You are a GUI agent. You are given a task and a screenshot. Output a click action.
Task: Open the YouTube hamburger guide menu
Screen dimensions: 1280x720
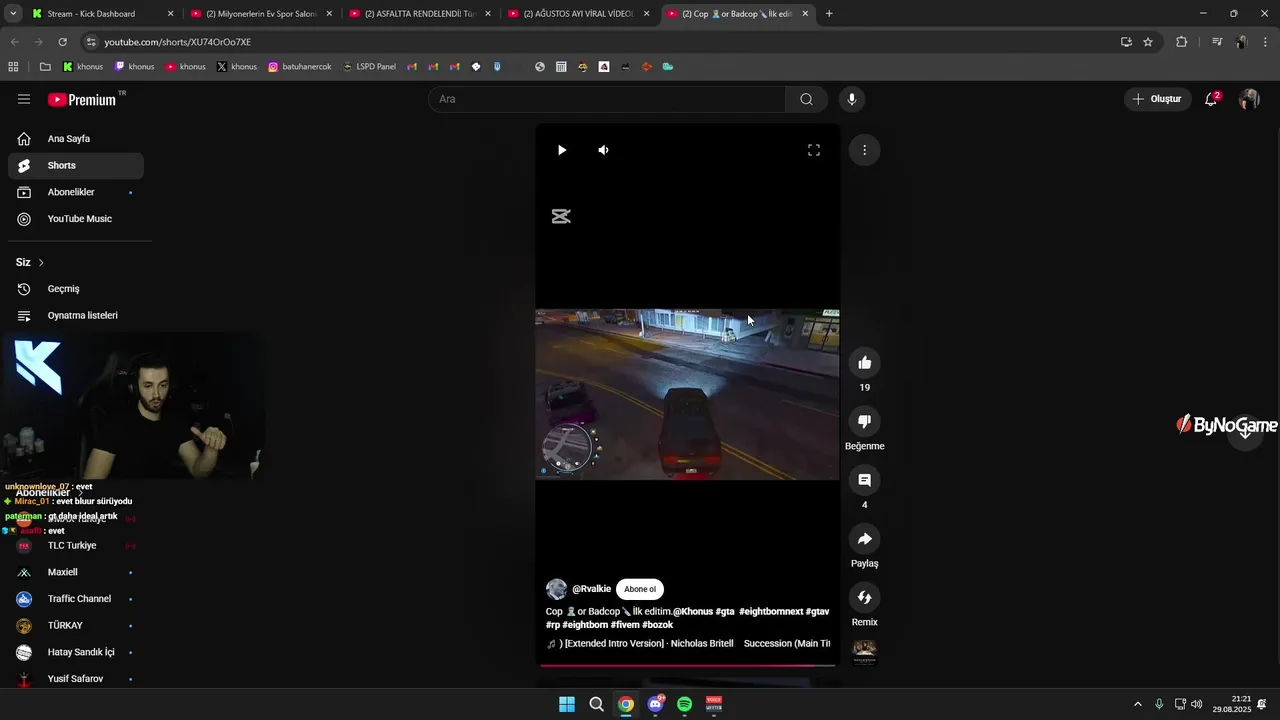(x=24, y=99)
